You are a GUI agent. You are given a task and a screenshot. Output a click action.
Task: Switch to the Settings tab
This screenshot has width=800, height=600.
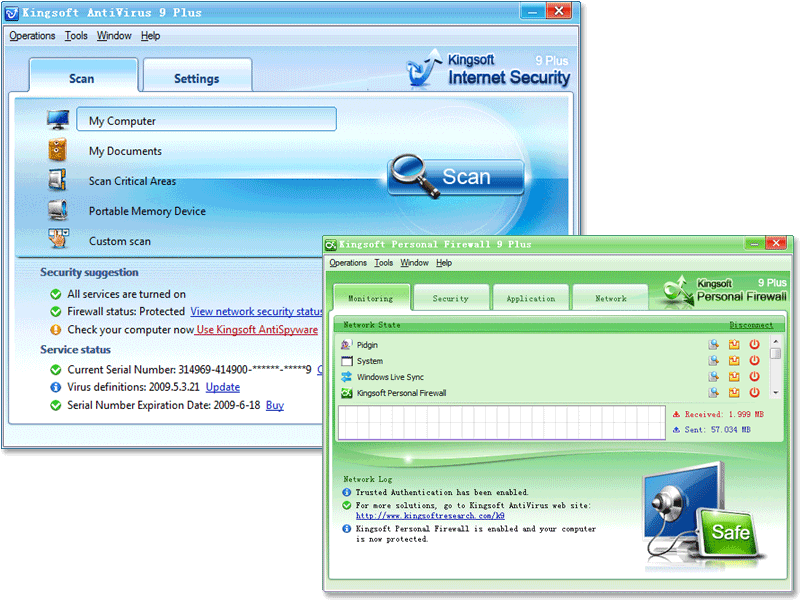tap(196, 79)
